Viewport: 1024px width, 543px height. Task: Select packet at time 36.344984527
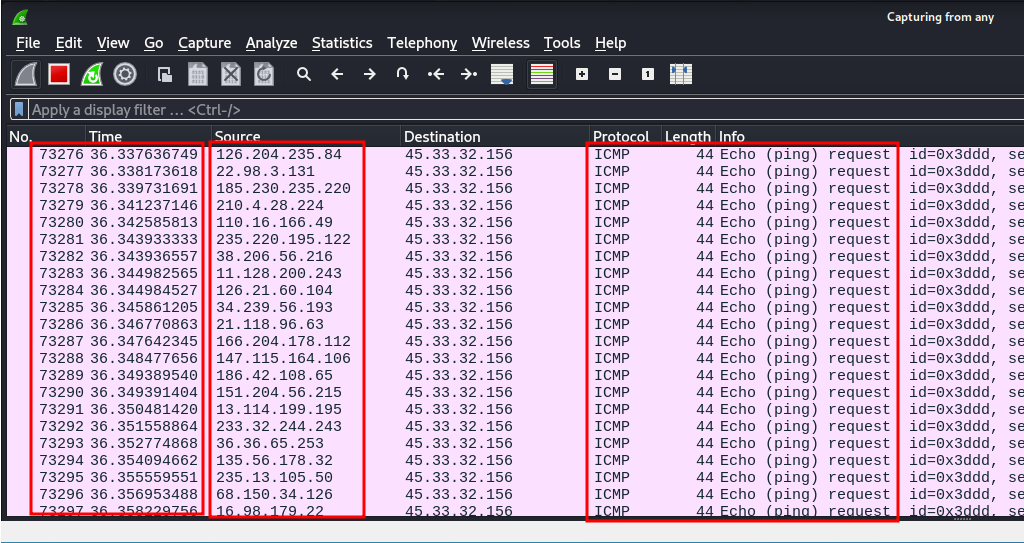516,291
